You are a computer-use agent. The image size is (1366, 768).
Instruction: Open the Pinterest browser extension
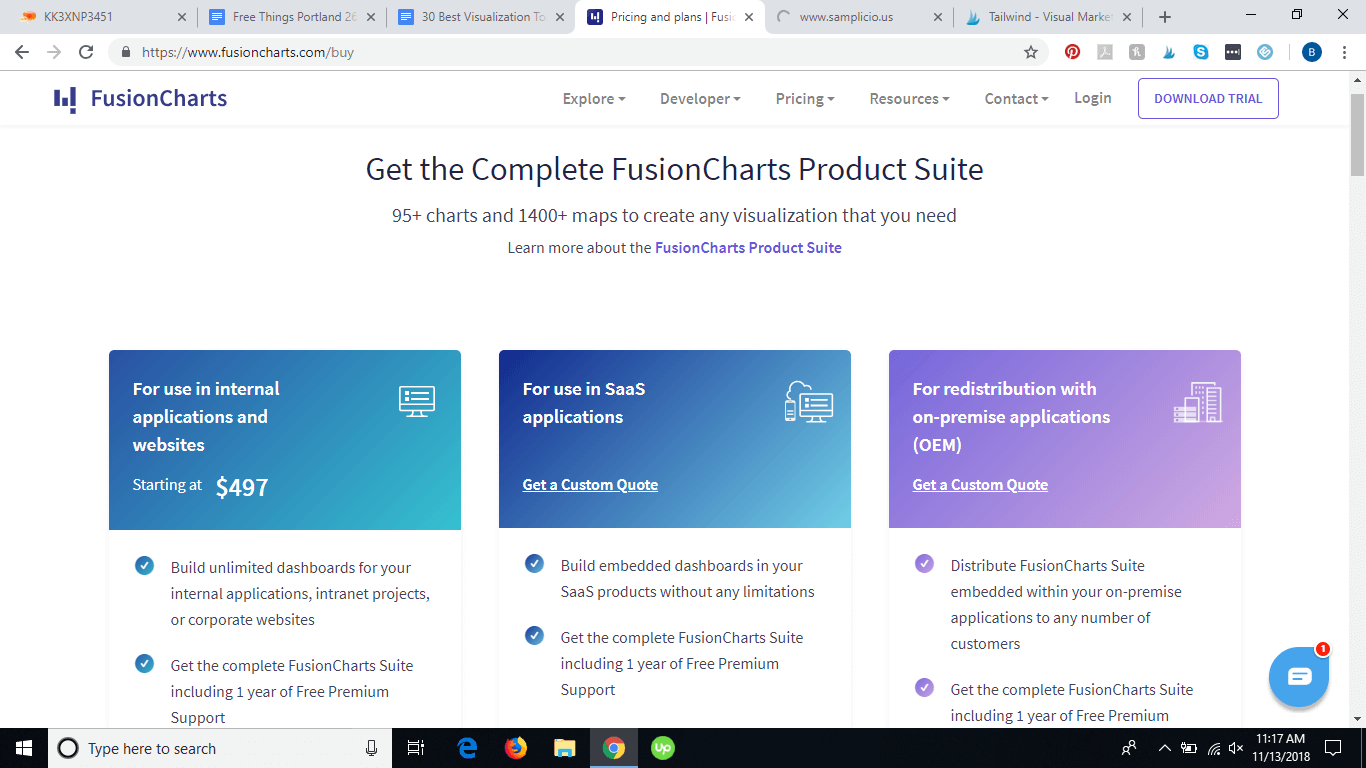click(x=1072, y=51)
